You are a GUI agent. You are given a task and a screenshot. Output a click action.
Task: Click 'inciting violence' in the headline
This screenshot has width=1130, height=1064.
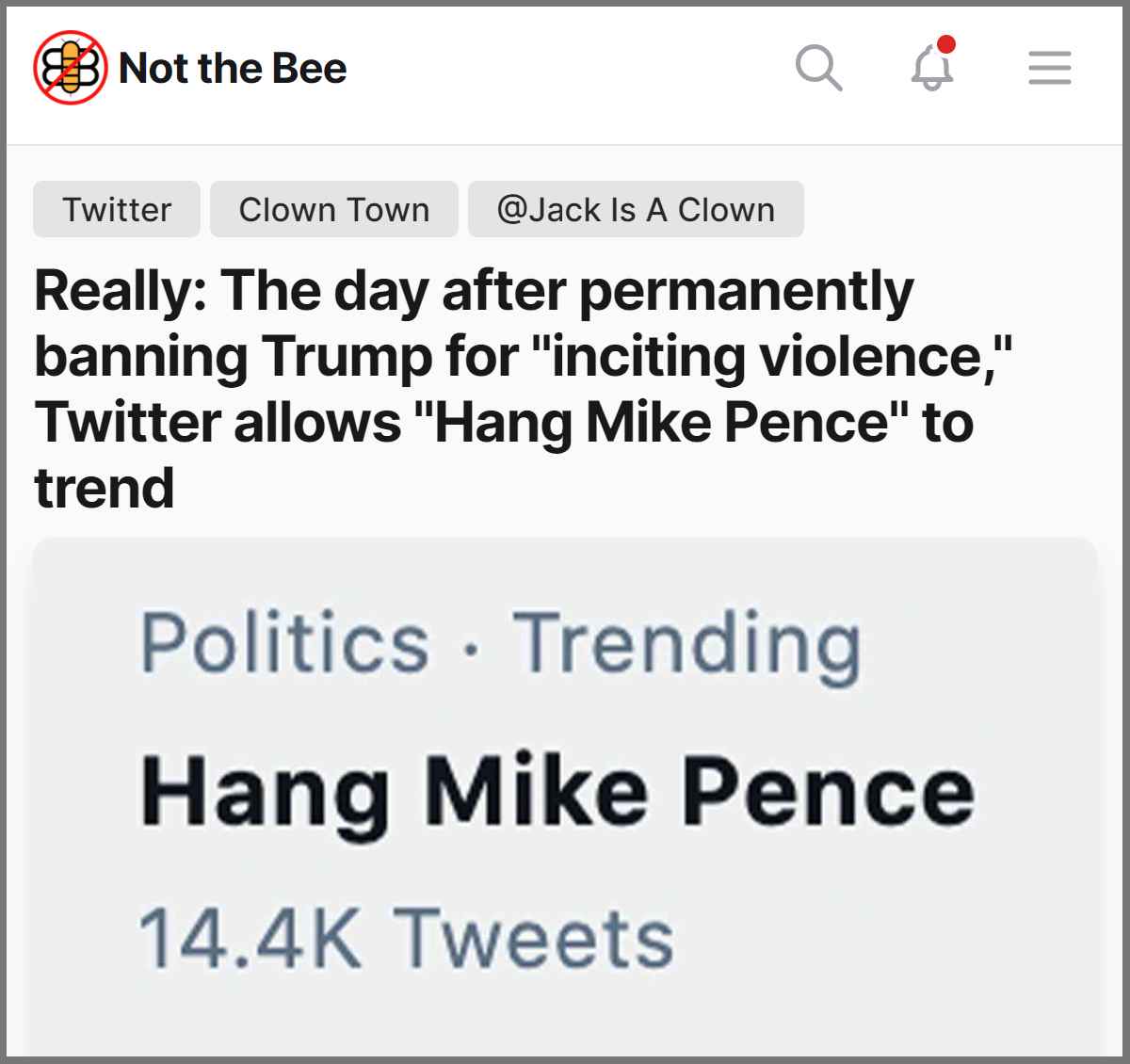coord(772,357)
